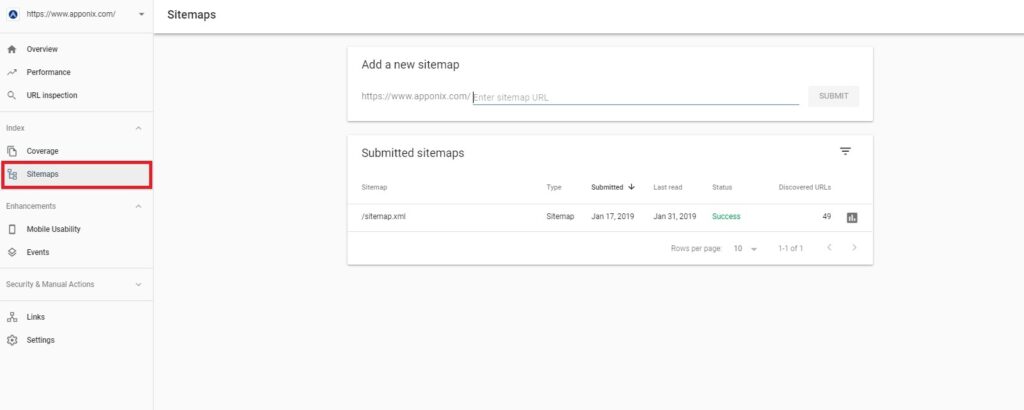Click the Links network icon
This screenshot has height=410, width=1024.
click(x=12, y=317)
